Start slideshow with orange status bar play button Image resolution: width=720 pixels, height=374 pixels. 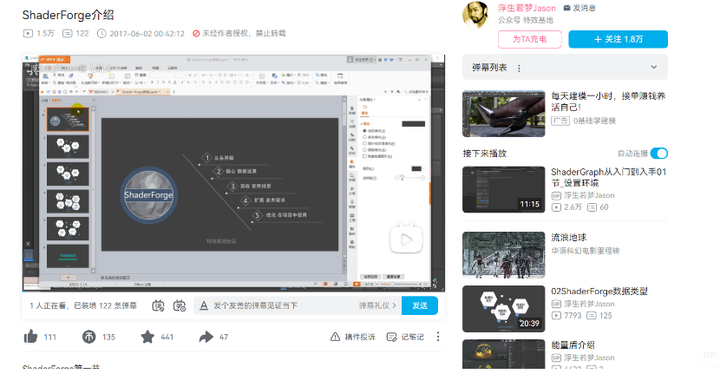click(x=356, y=284)
